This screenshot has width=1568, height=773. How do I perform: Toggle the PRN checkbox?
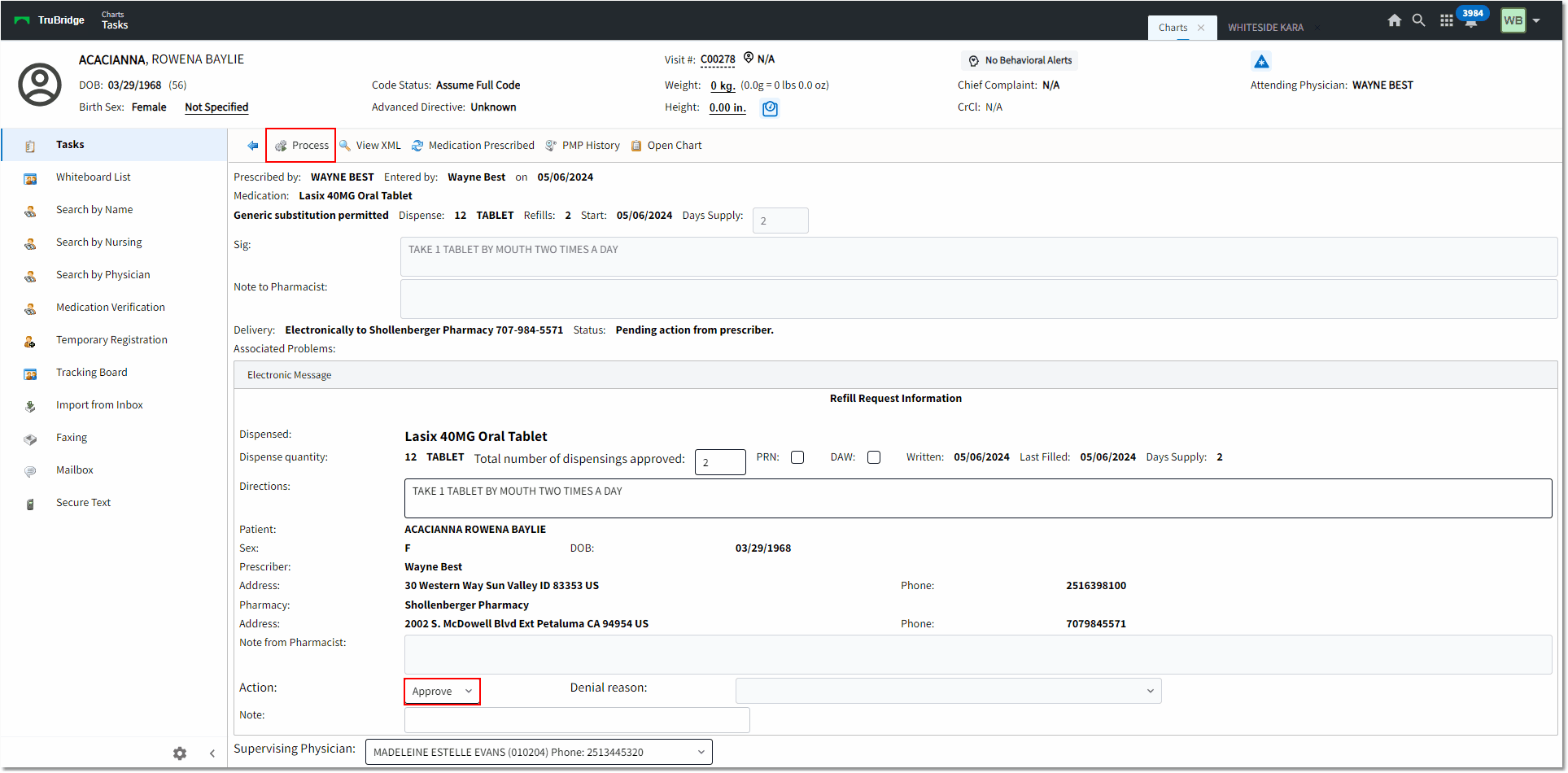pos(797,457)
